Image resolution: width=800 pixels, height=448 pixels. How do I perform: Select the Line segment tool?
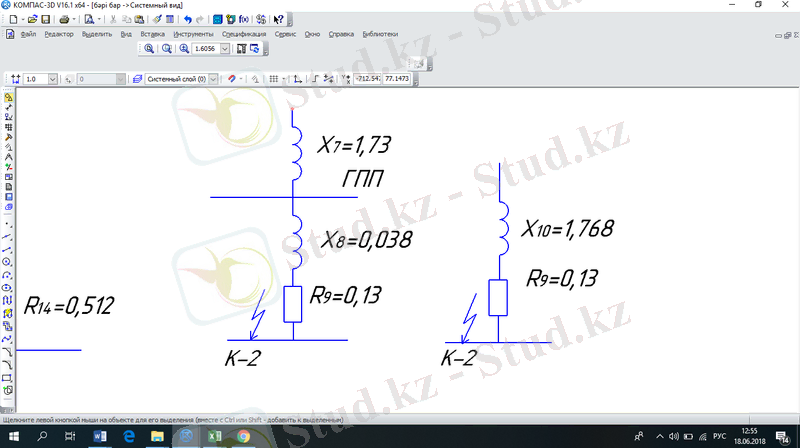pyautogui.click(x=7, y=250)
